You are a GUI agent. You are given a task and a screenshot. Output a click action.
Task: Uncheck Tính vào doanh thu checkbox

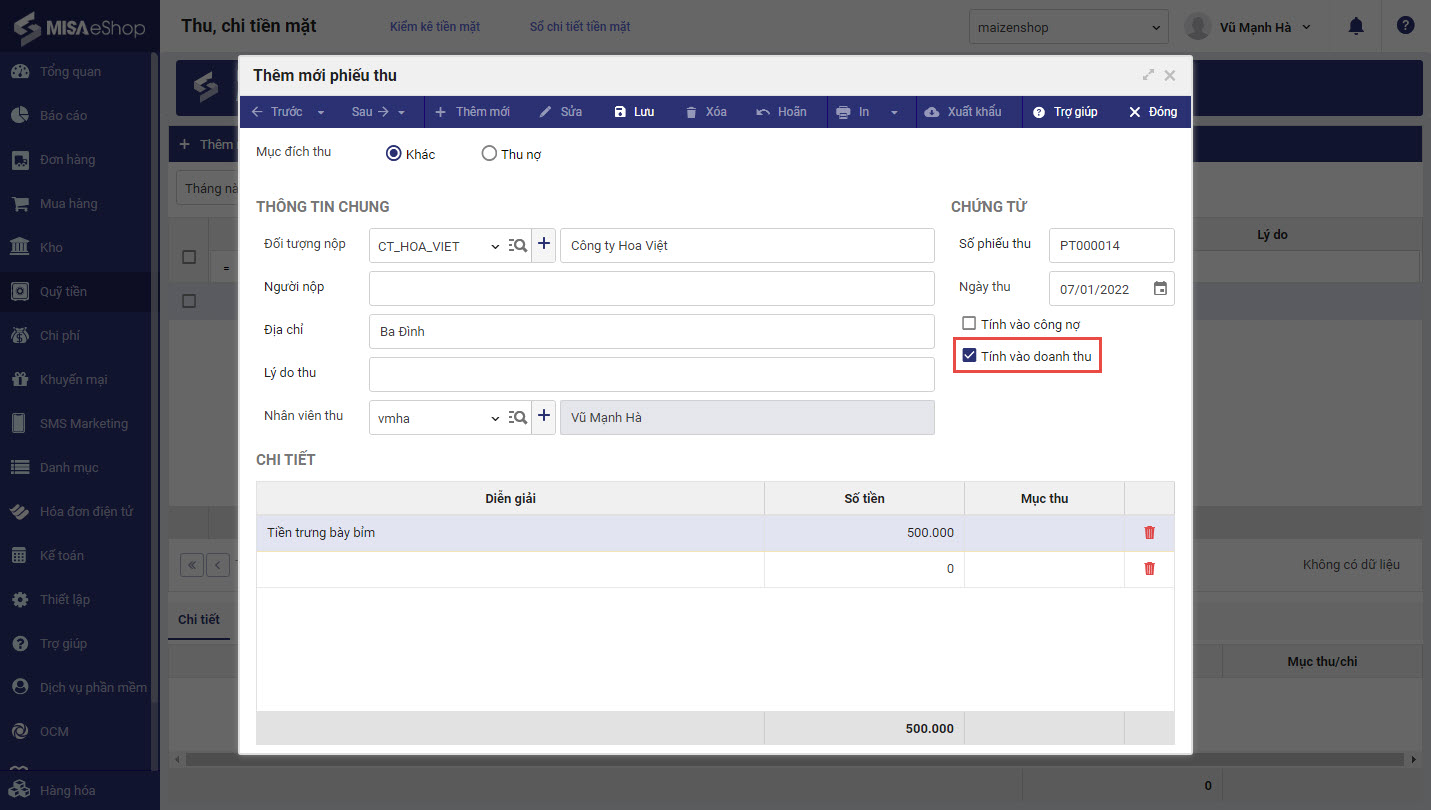(968, 356)
